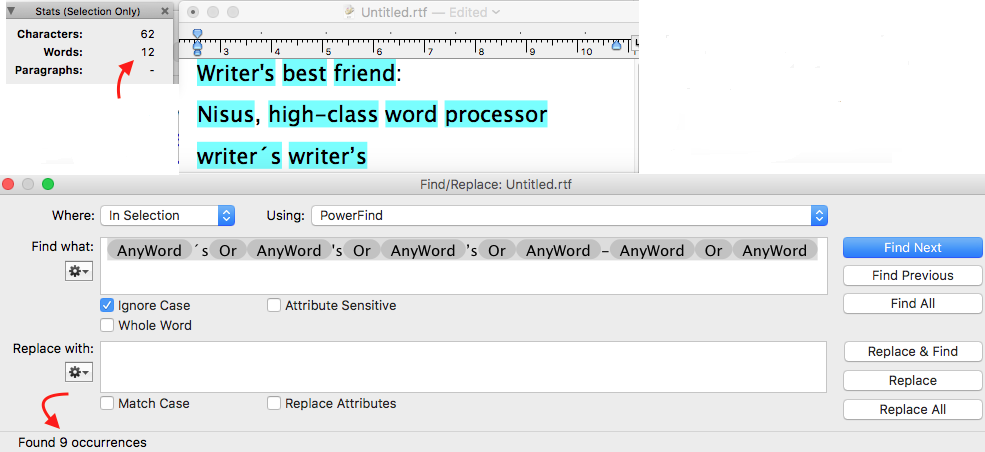Viewport: 985px width, 452px height.
Task: Open the Replace with gear options menu
Action: tap(79, 372)
